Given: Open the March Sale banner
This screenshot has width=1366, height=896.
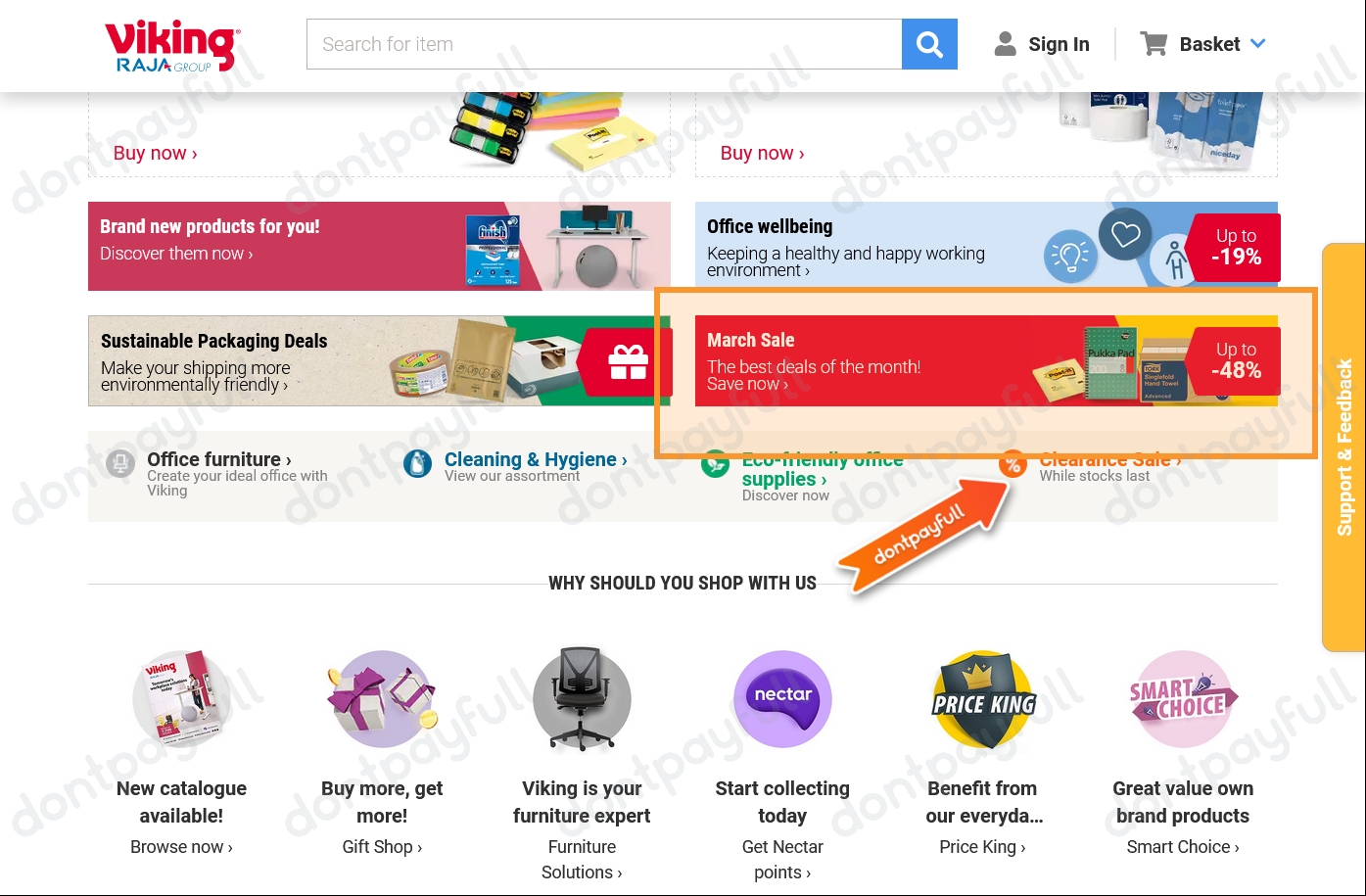Looking at the screenshot, I should (x=986, y=360).
